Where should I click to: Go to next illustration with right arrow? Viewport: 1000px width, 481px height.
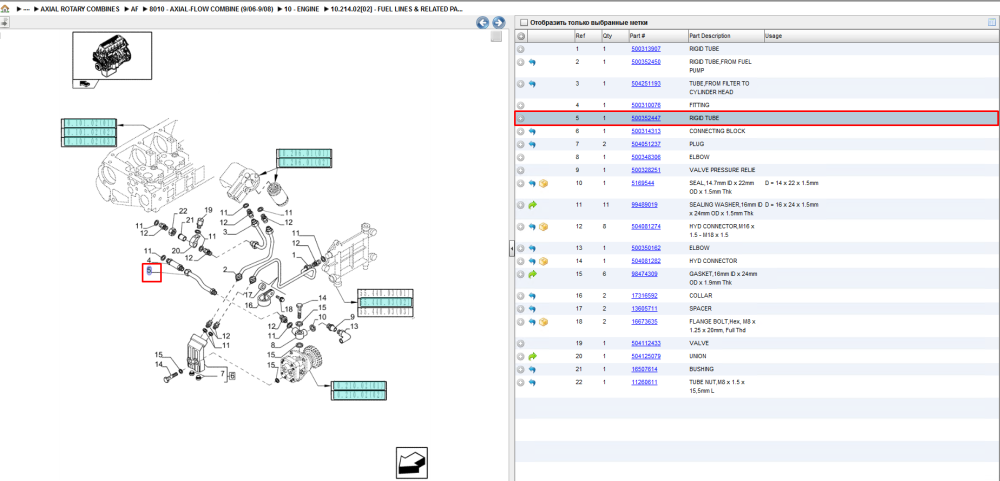[498, 22]
